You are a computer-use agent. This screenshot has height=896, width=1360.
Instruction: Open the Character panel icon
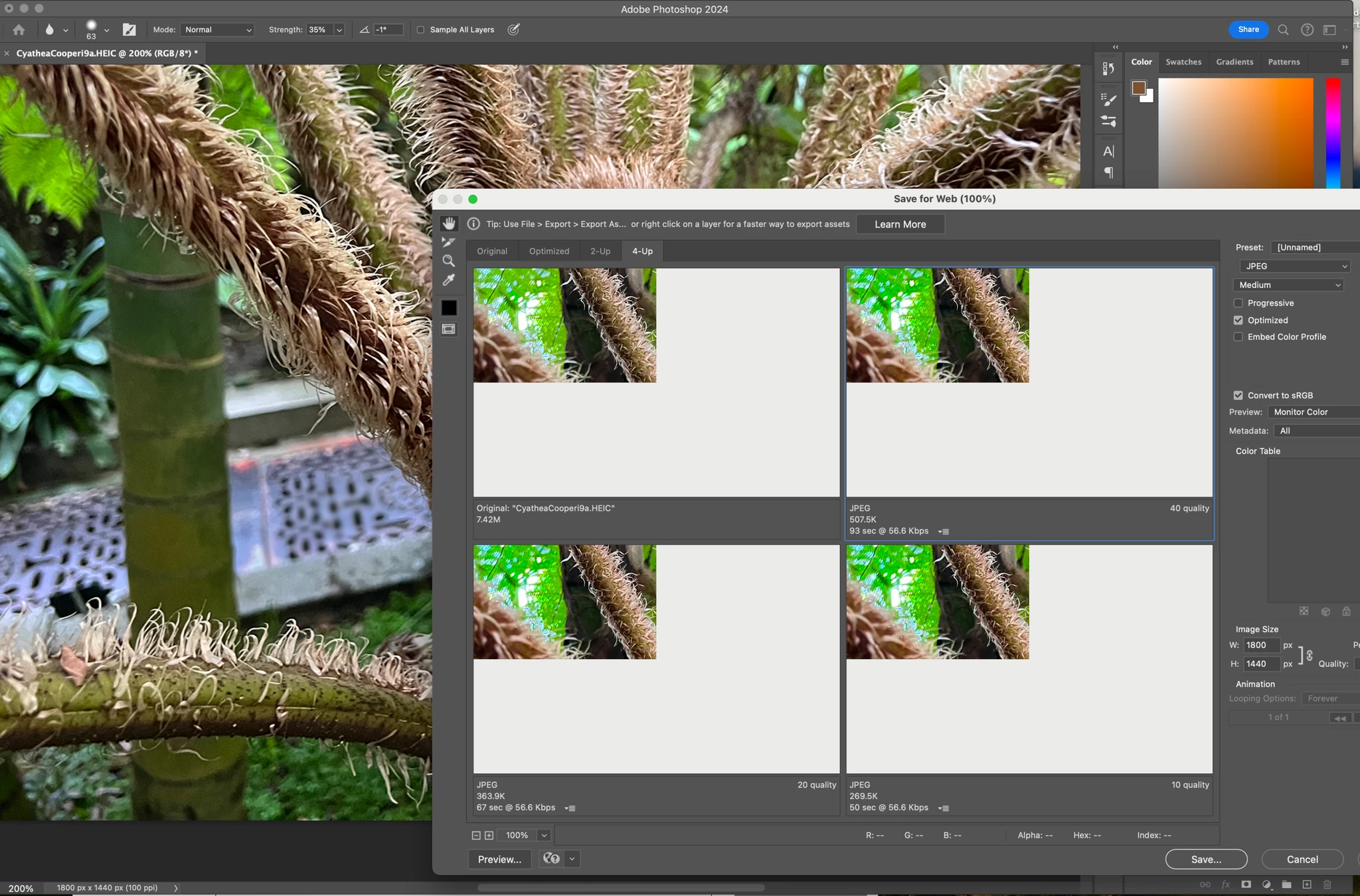(x=1108, y=151)
